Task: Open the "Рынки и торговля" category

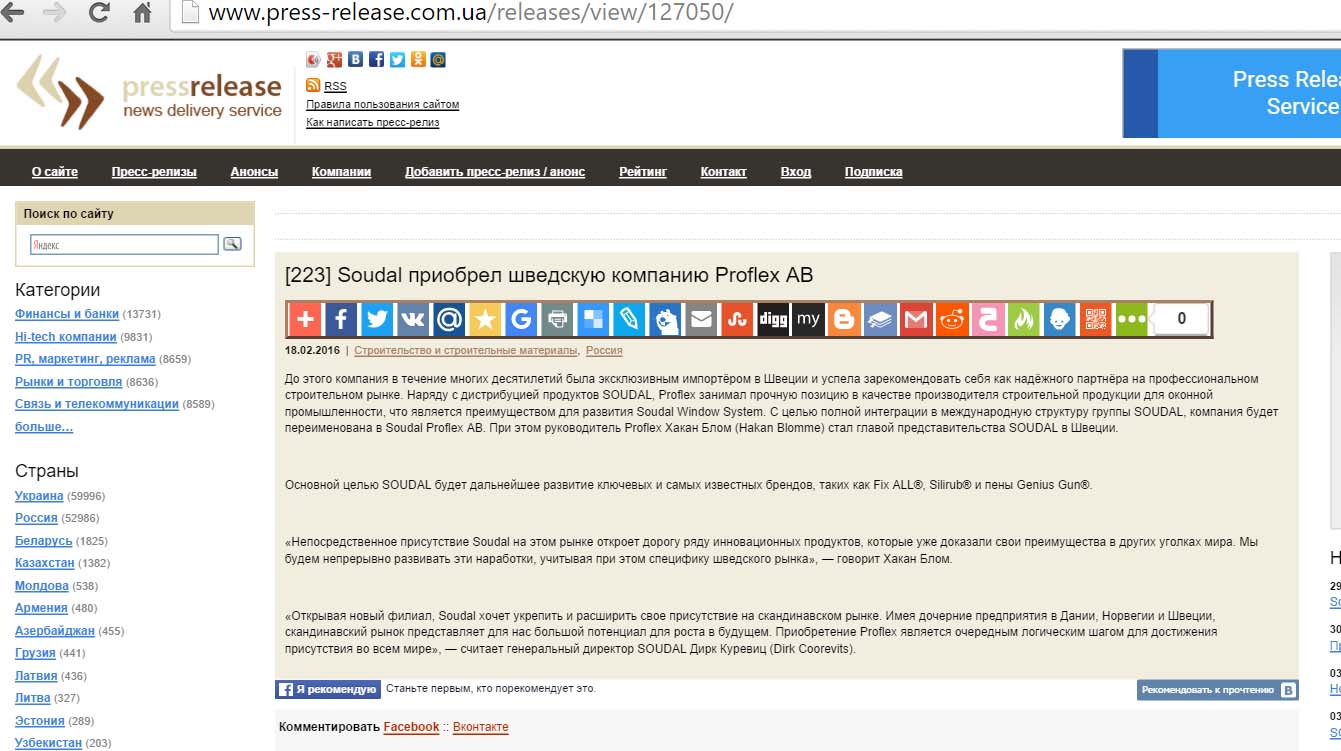Action: [68, 382]
